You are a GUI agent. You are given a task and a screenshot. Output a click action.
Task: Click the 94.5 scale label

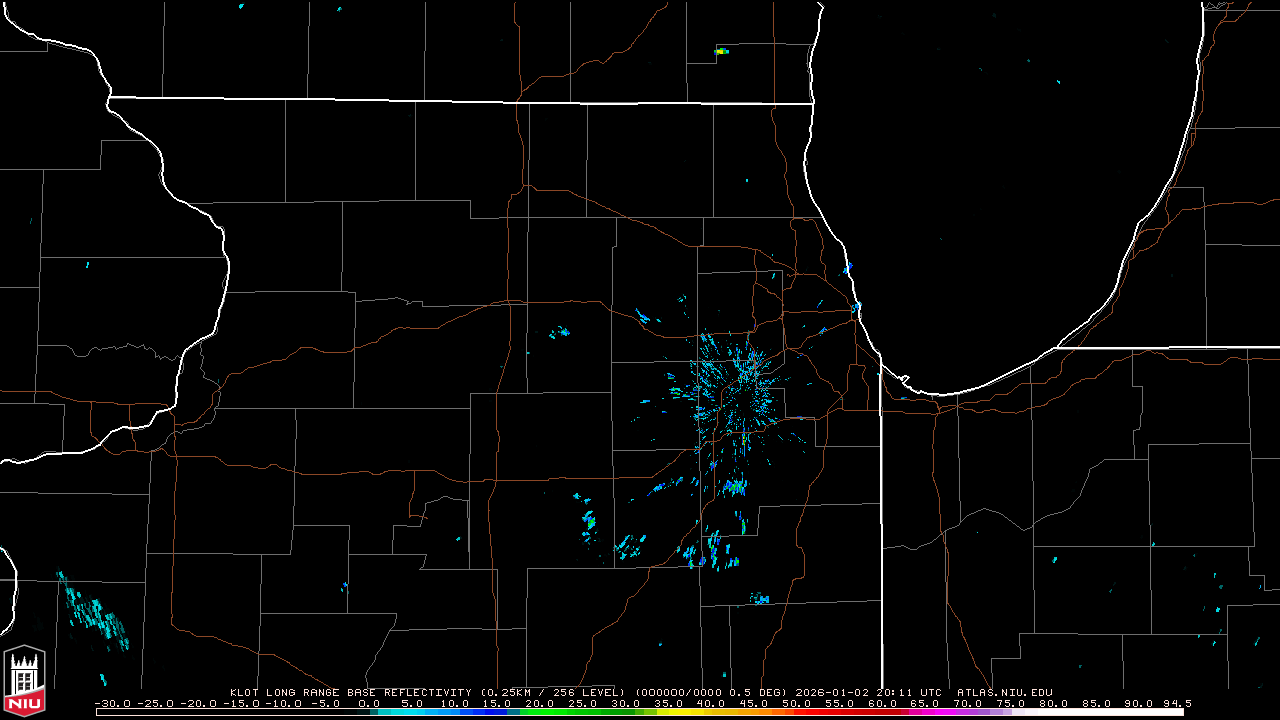coord(1178,703)
